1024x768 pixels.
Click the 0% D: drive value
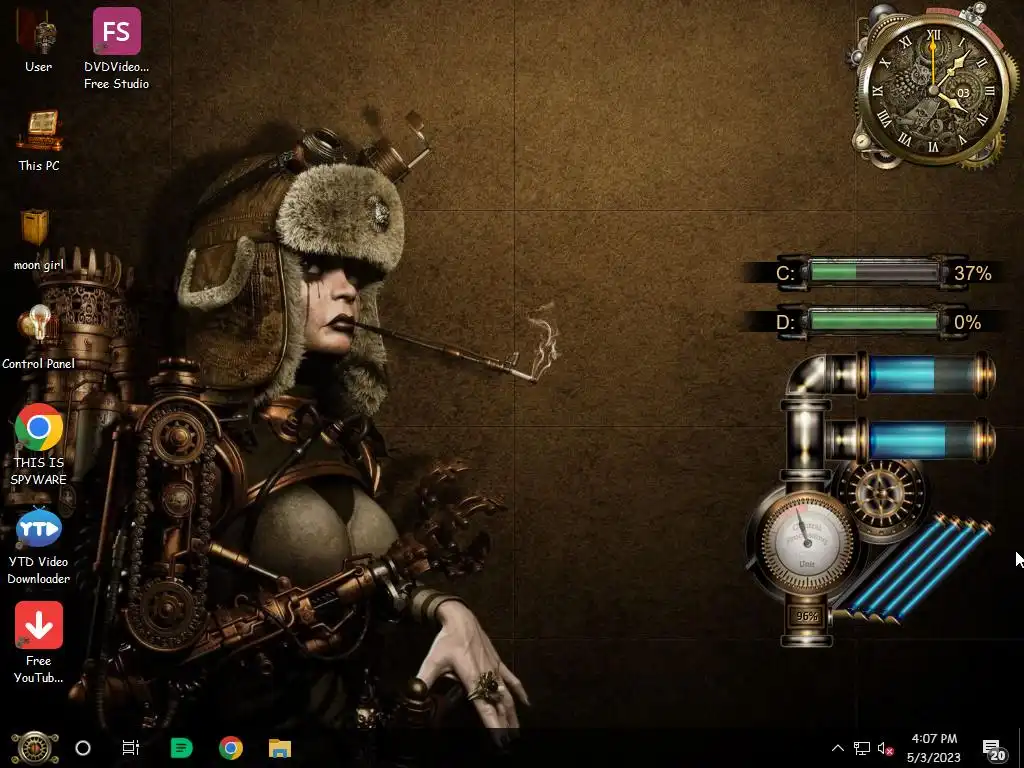coord(967,323)
